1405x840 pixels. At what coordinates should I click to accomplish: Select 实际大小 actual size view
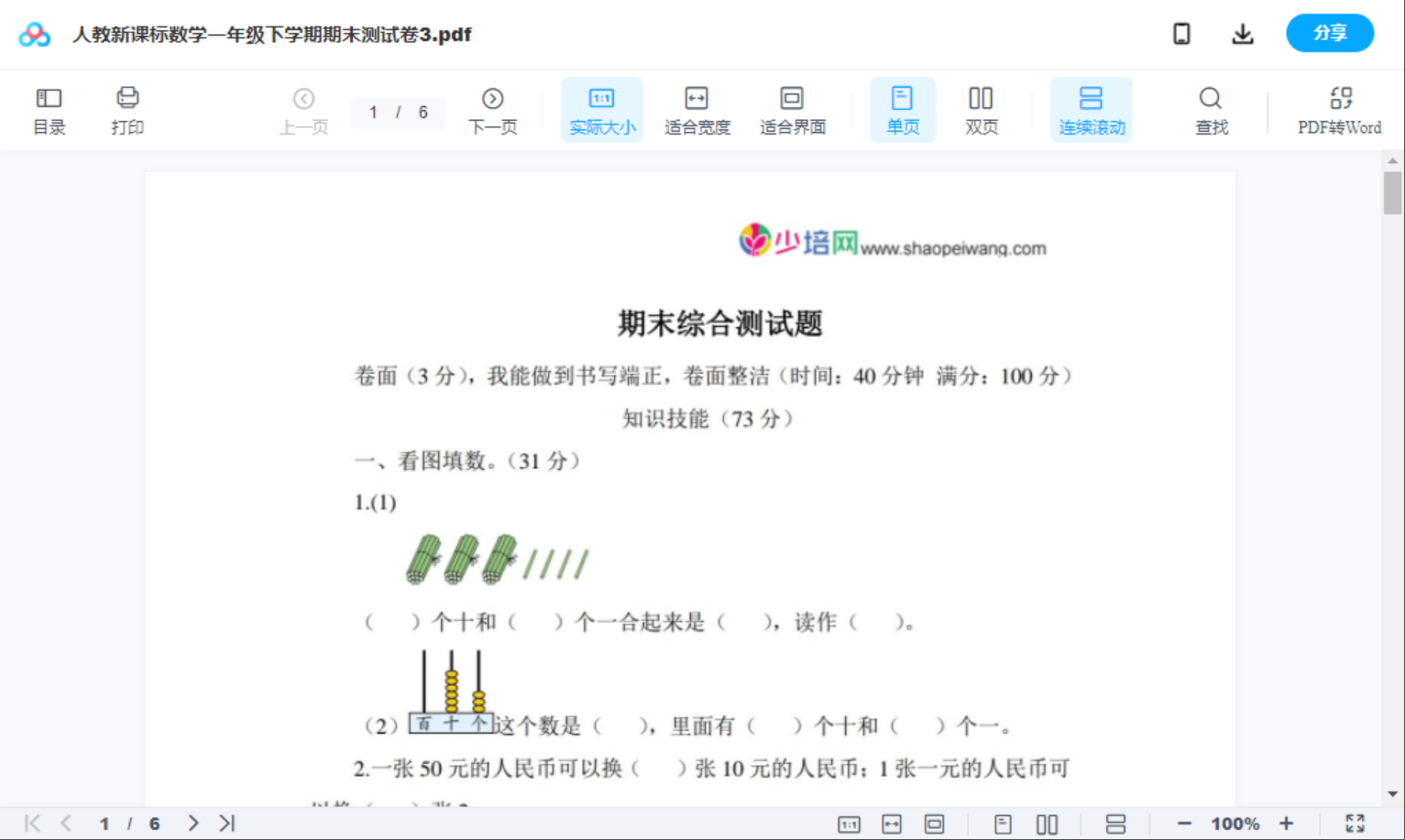[601, 109]
